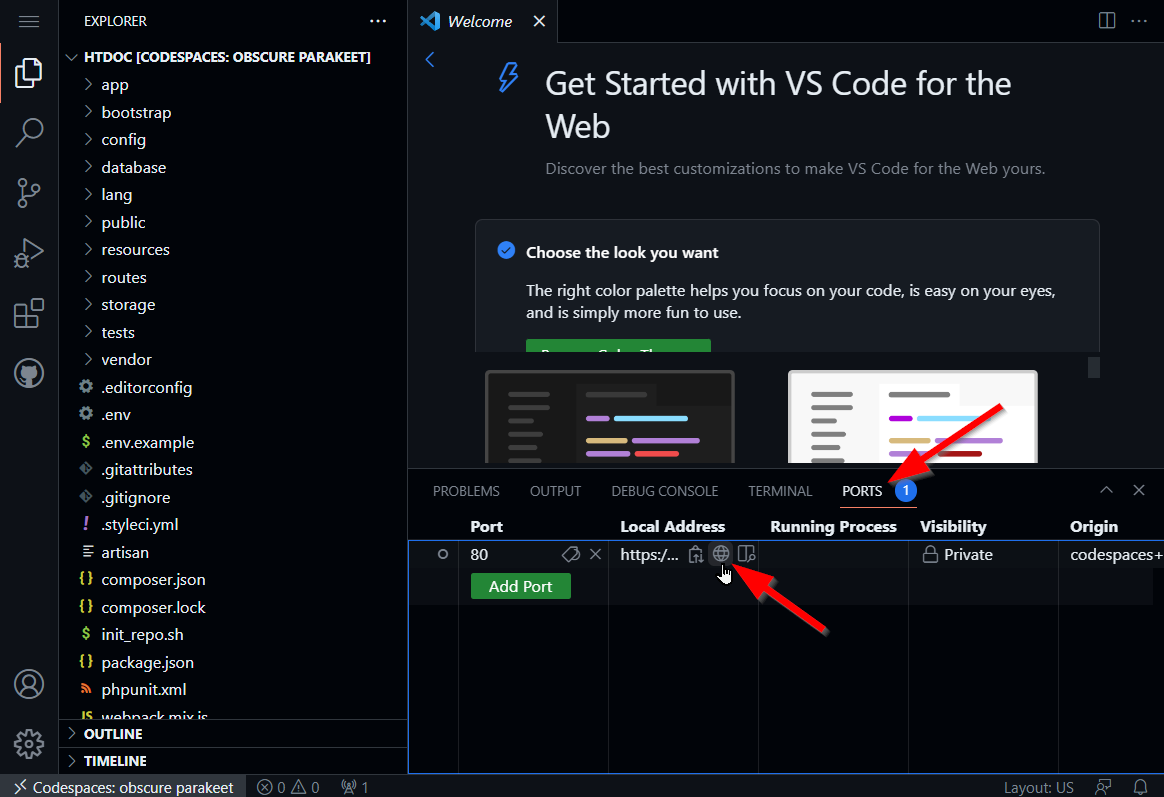Close the Welcome tab
Viewport: 1164px width, 797px height.
click(539, 22)
